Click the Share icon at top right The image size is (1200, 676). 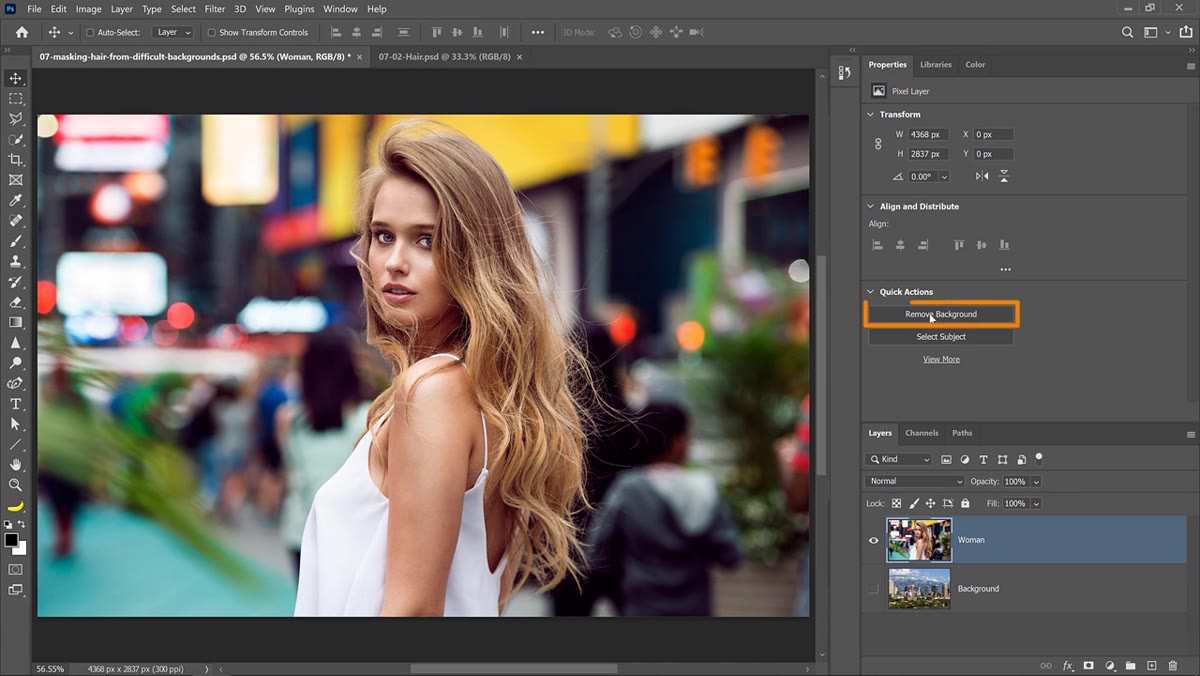(1186, 32)
